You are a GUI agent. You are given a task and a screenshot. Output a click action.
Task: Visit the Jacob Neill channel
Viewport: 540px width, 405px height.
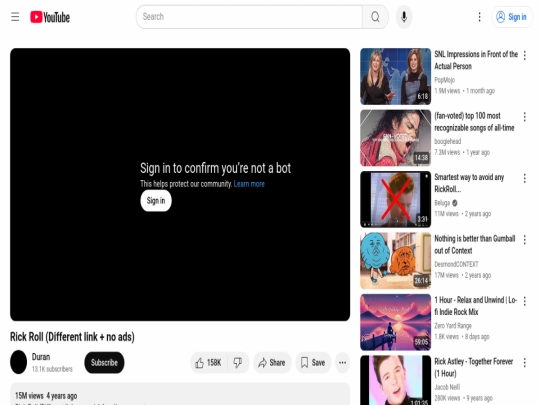(447, 387)
